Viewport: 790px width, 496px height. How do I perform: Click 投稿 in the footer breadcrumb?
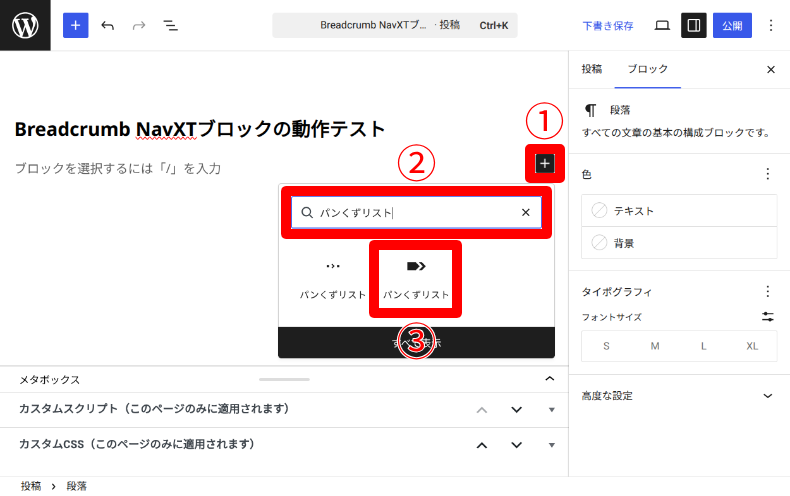pos(31,486)
